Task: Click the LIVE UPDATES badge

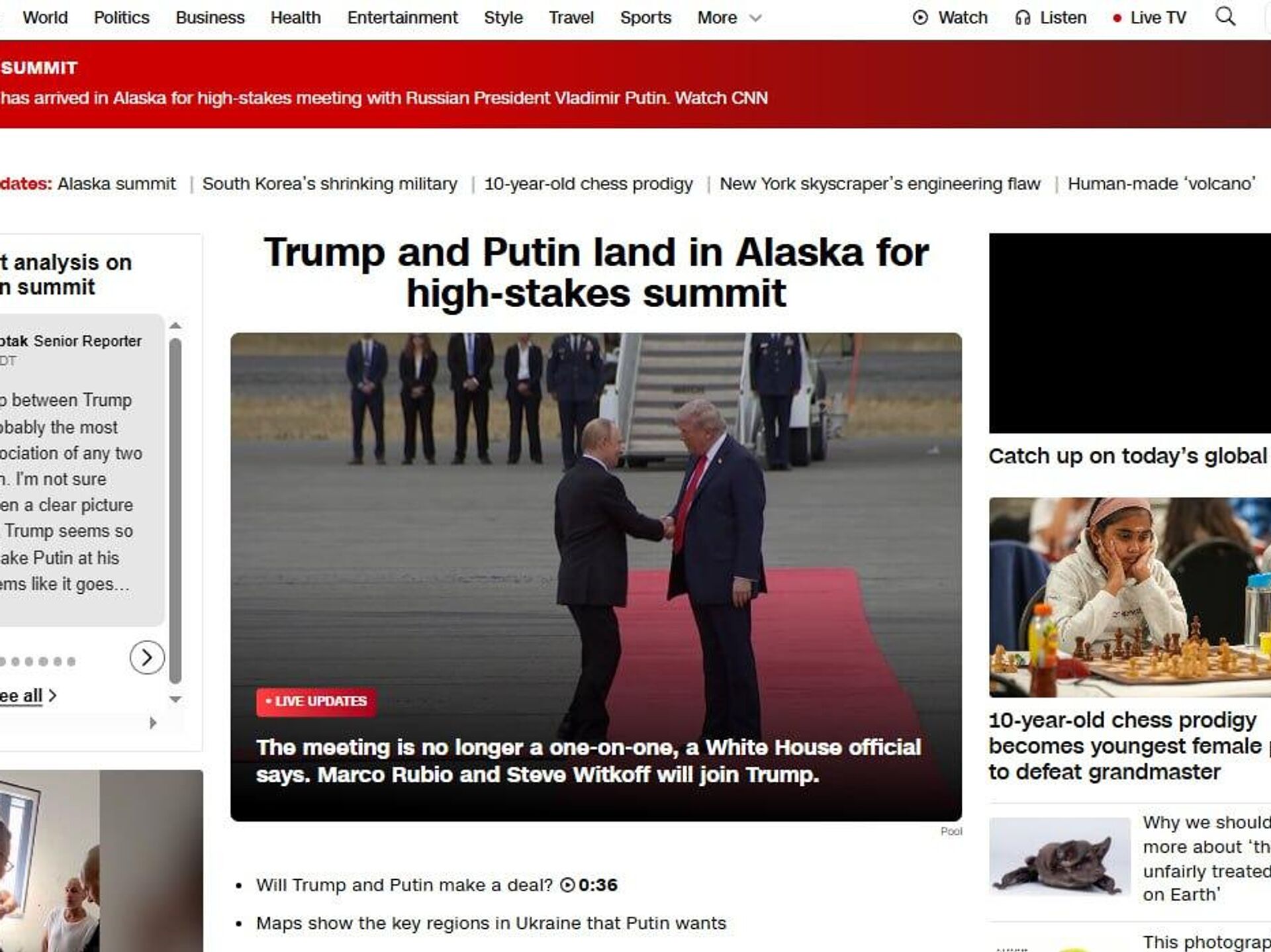Action: [x=316, y=702]
